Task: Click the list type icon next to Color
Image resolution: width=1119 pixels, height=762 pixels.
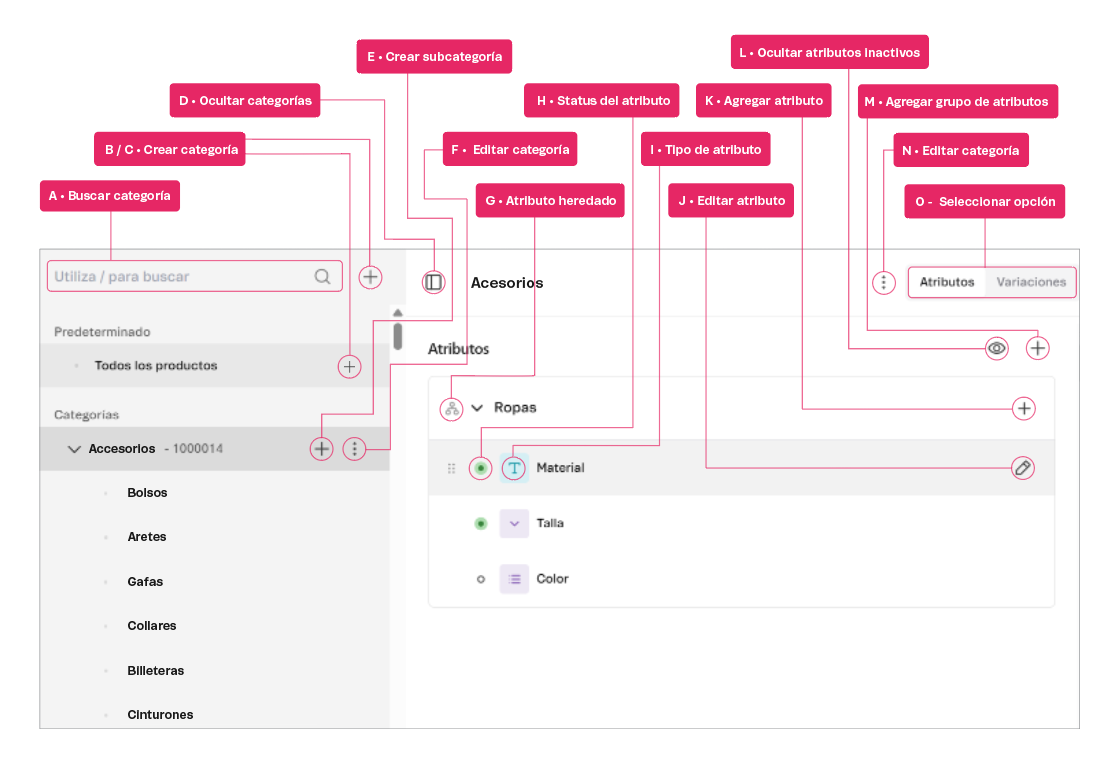Action: pos(513,579)
